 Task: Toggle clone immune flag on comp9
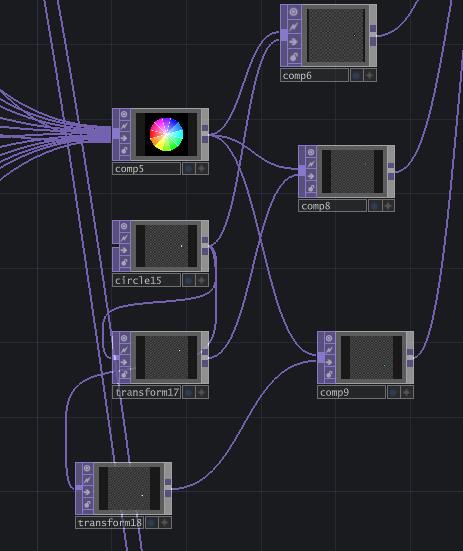click(x=329, y=350)
